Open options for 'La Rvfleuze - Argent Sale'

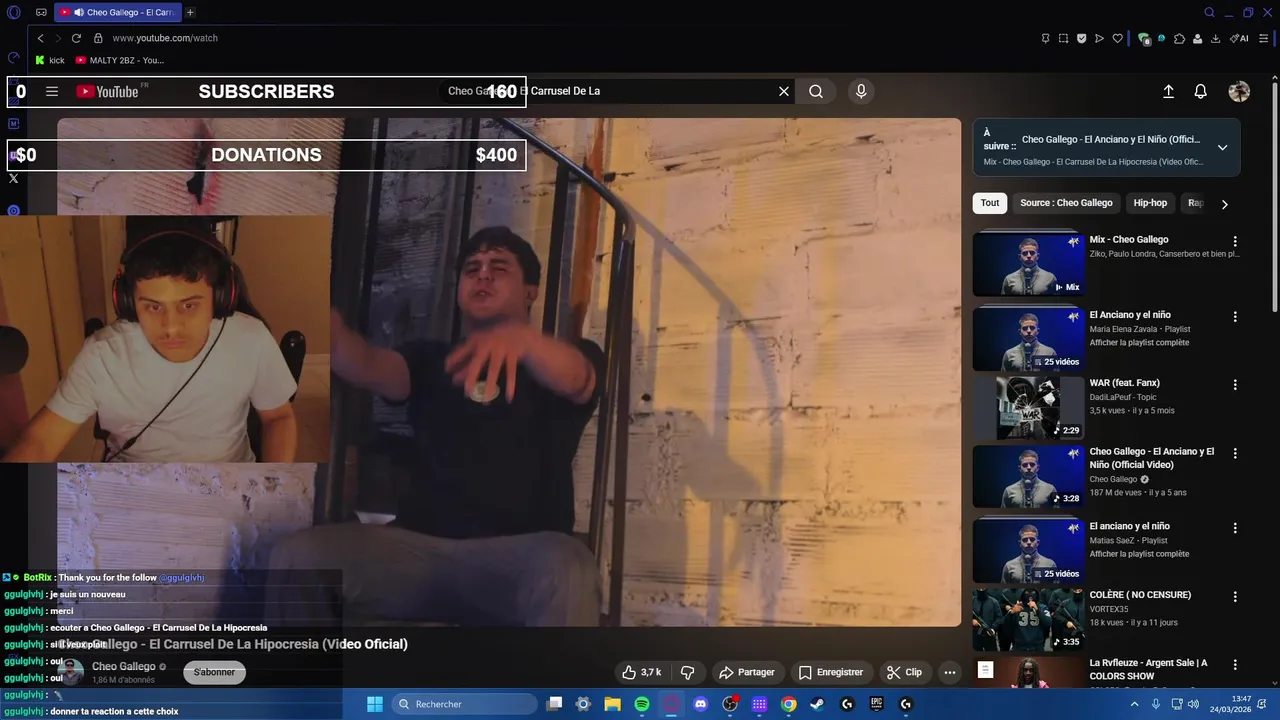tap(1235, 664)
